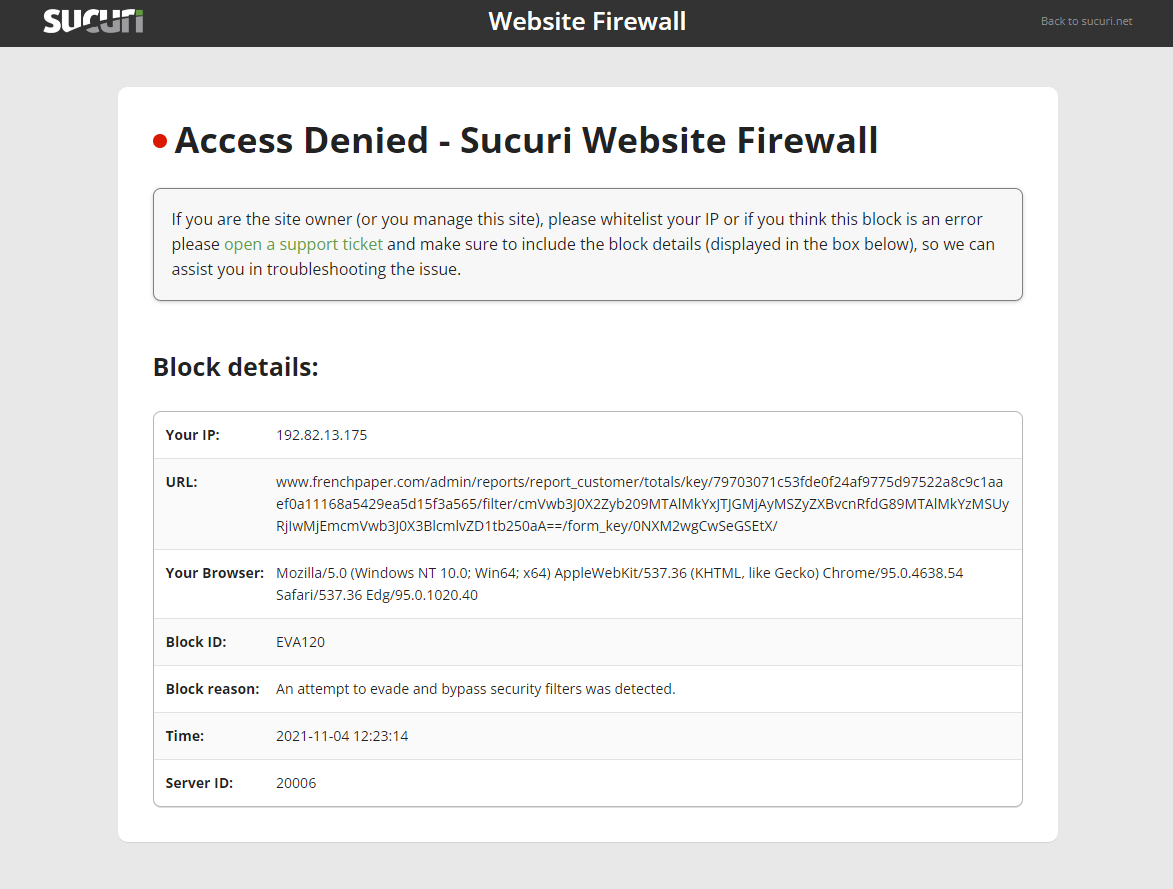1173x889 pixels.
Task: Click the Block details heading
Action: click(235, 367)
